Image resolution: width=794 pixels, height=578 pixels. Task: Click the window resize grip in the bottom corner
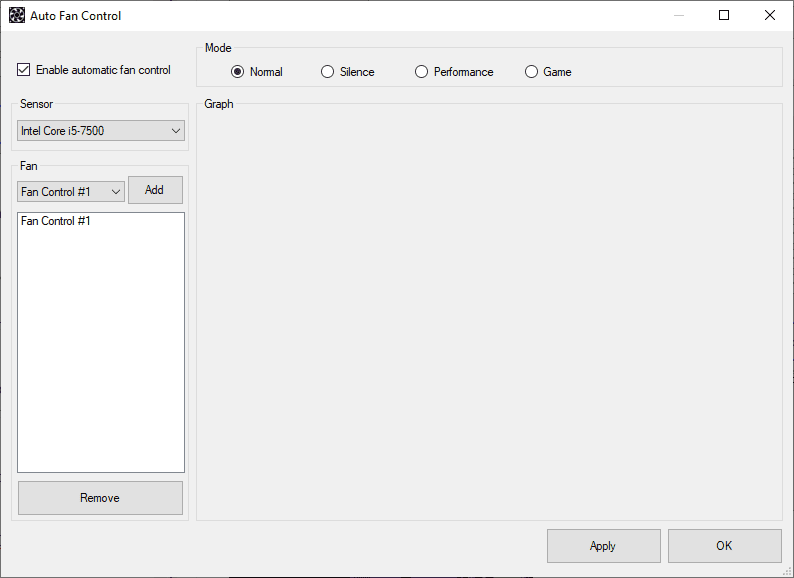click(x=787, y=571)
